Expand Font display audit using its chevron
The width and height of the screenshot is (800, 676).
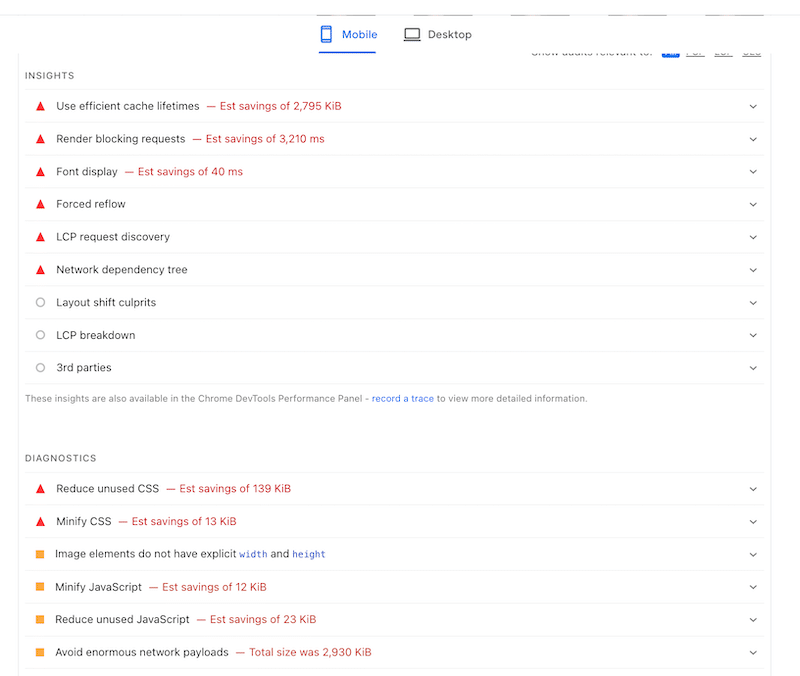[753, 172]
